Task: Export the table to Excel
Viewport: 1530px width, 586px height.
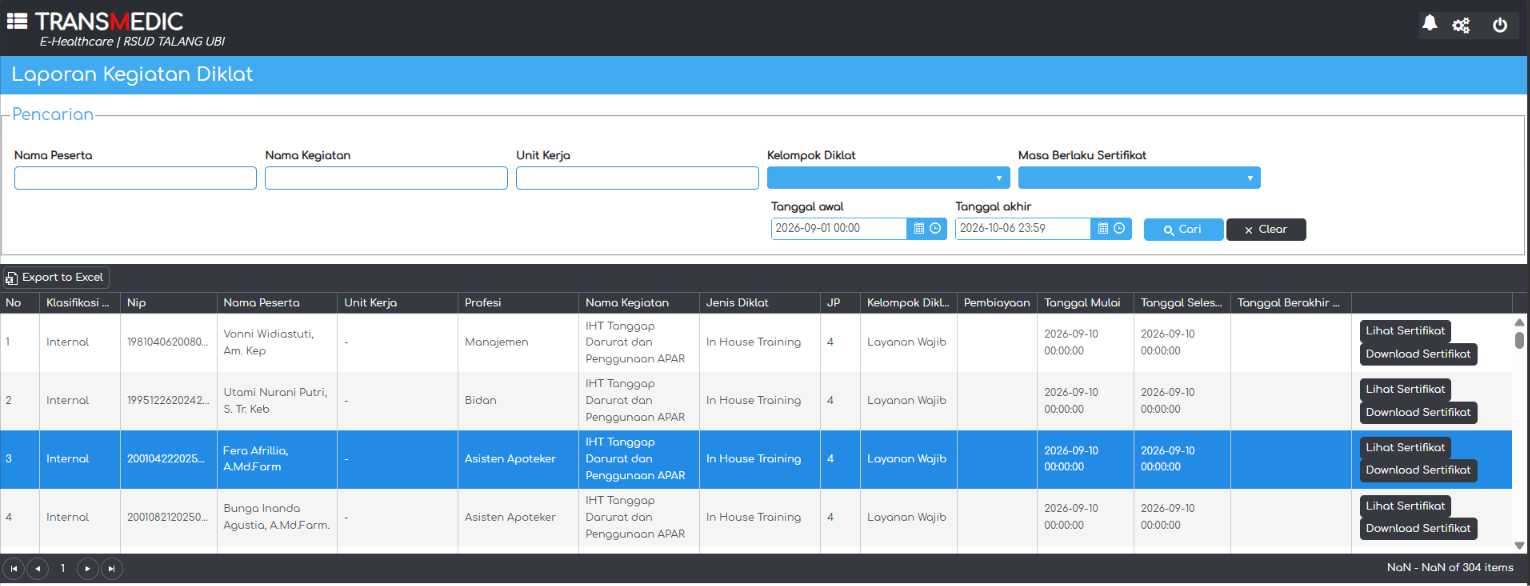Action: 55,278
